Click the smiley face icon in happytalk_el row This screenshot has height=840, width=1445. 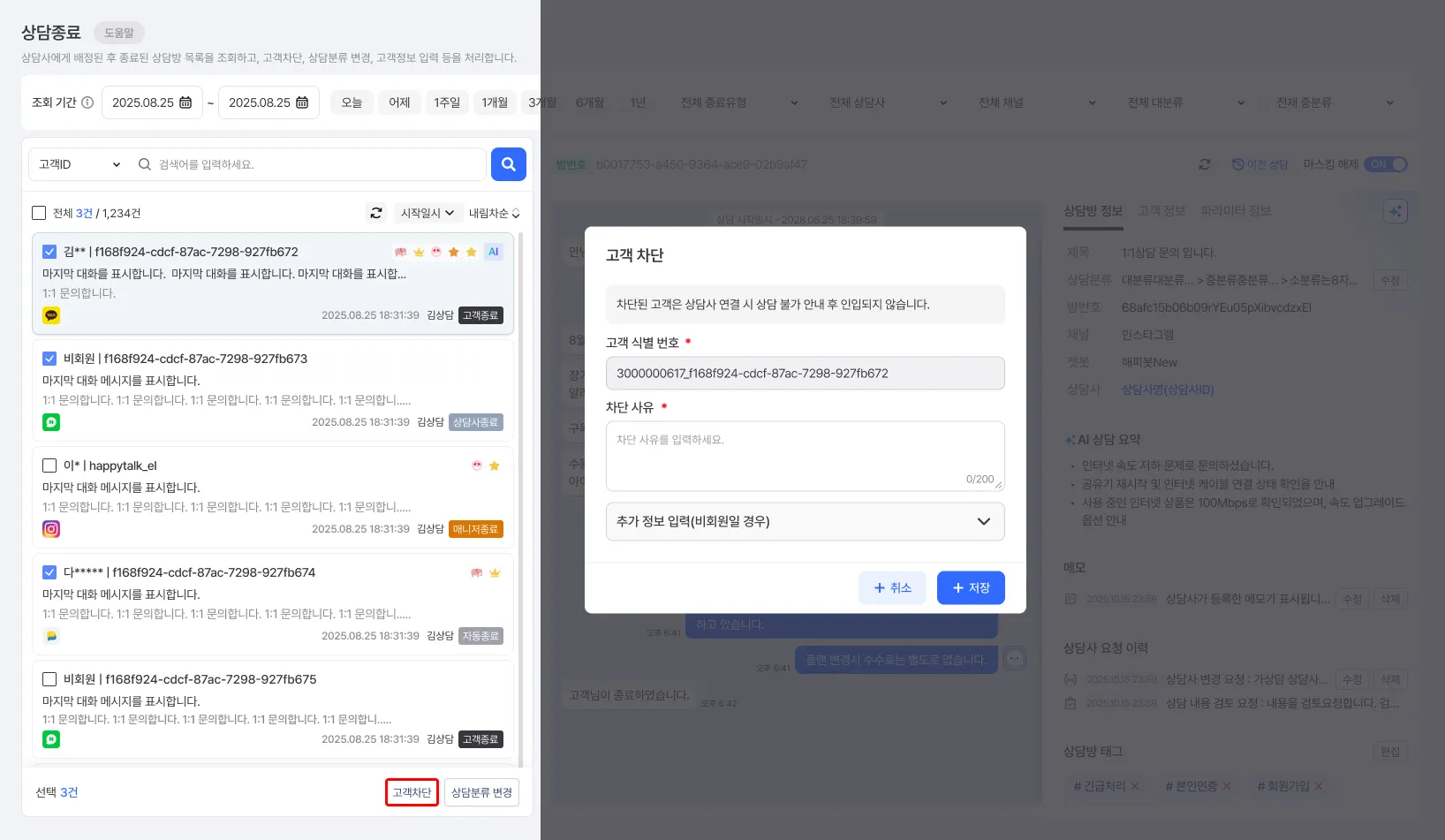click(x=477, y=465)
